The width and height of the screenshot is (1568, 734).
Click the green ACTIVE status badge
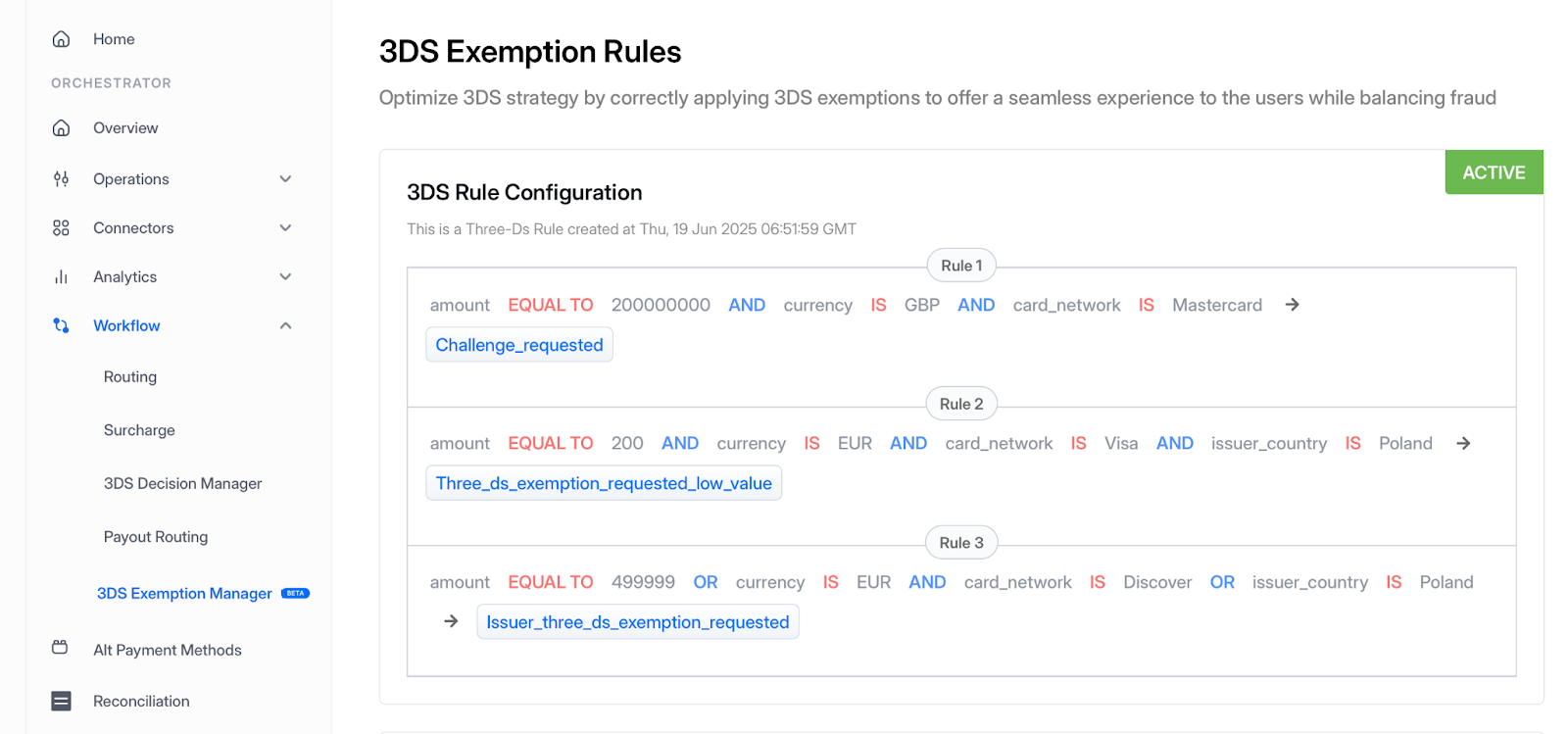[1494, 172]
